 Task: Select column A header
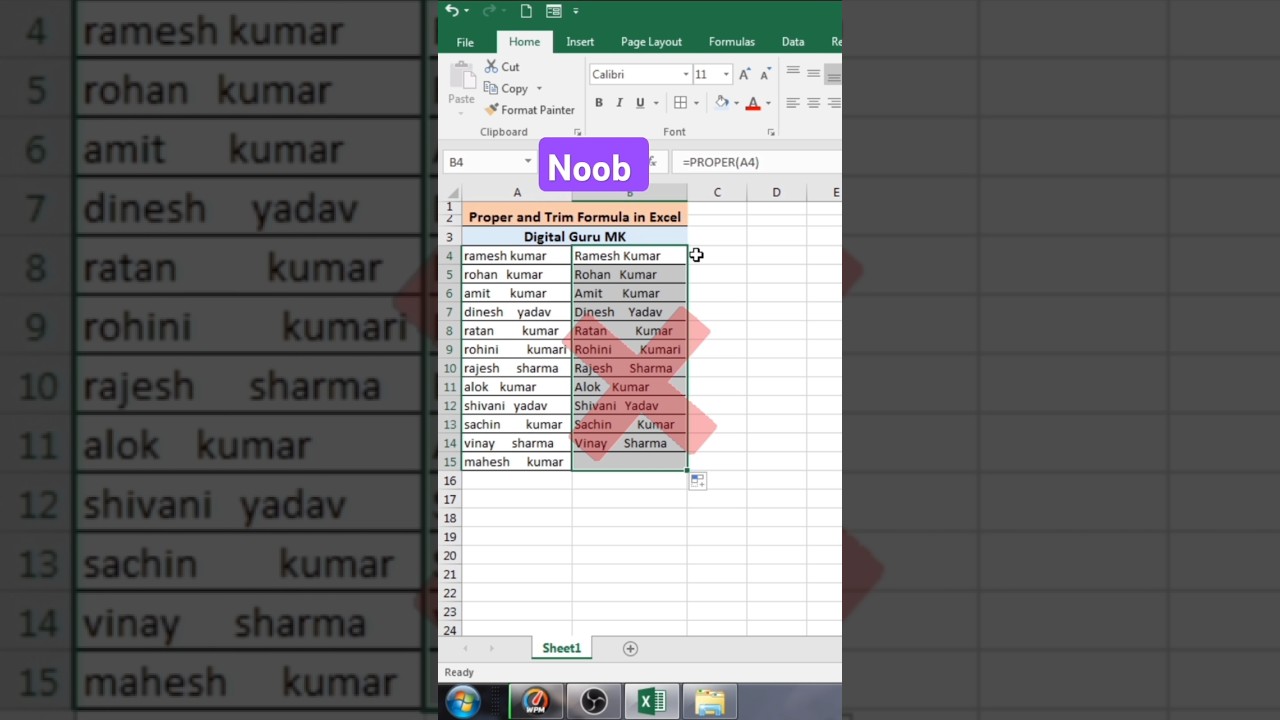(x=517, y=192)
